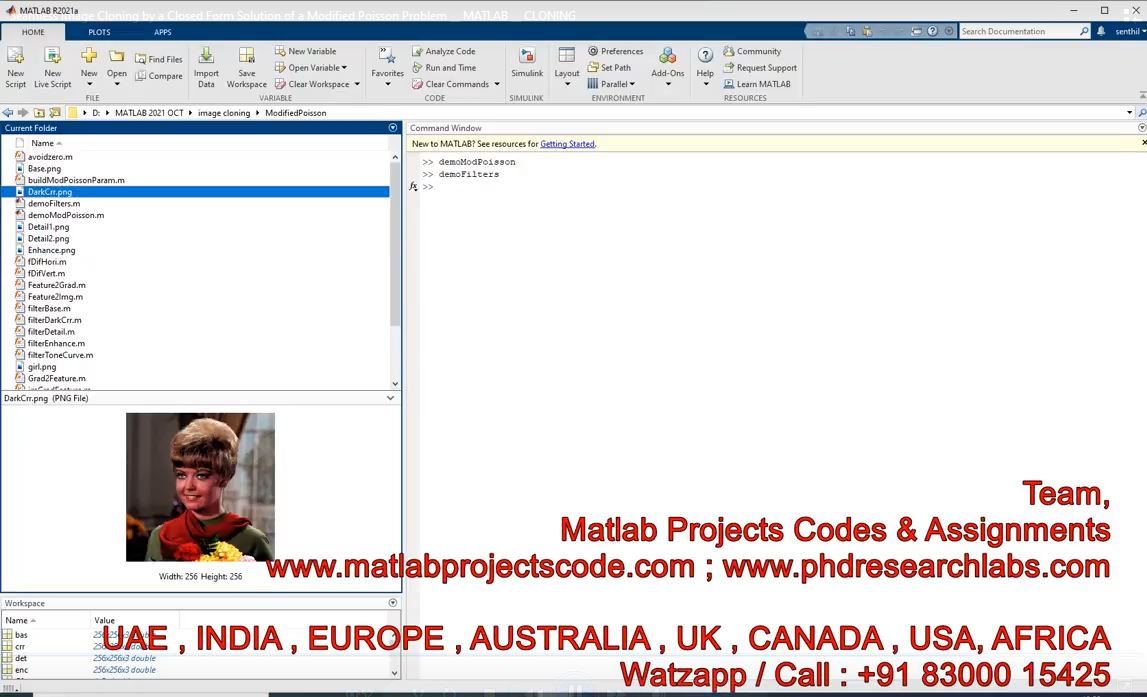This screenshot has width=1147, height=697.
Task: Expand the Parallel dropdown menu
Action: (x=632, y=84)
